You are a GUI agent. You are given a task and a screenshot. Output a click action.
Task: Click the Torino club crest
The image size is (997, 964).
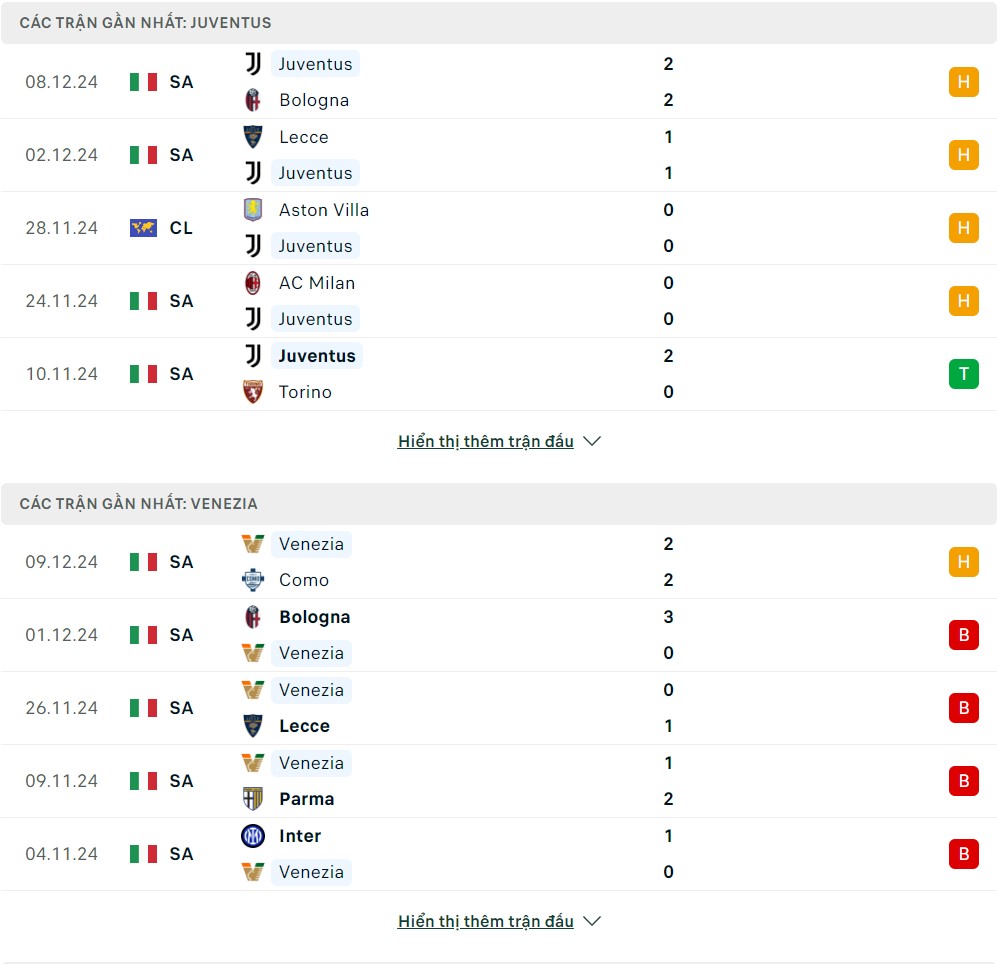[253, 392]
